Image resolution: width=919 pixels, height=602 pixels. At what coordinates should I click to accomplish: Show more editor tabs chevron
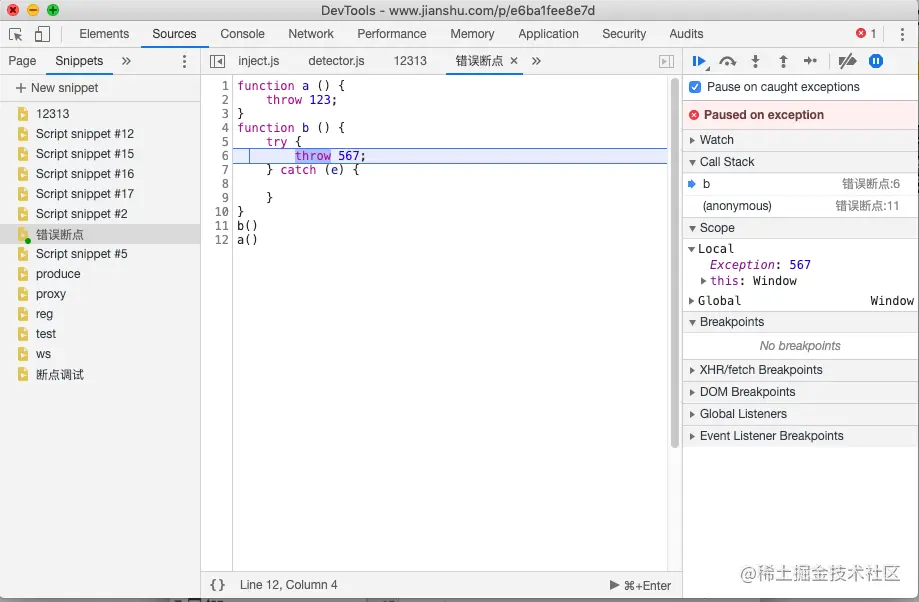pyautogui.click(x=536, y=61)
